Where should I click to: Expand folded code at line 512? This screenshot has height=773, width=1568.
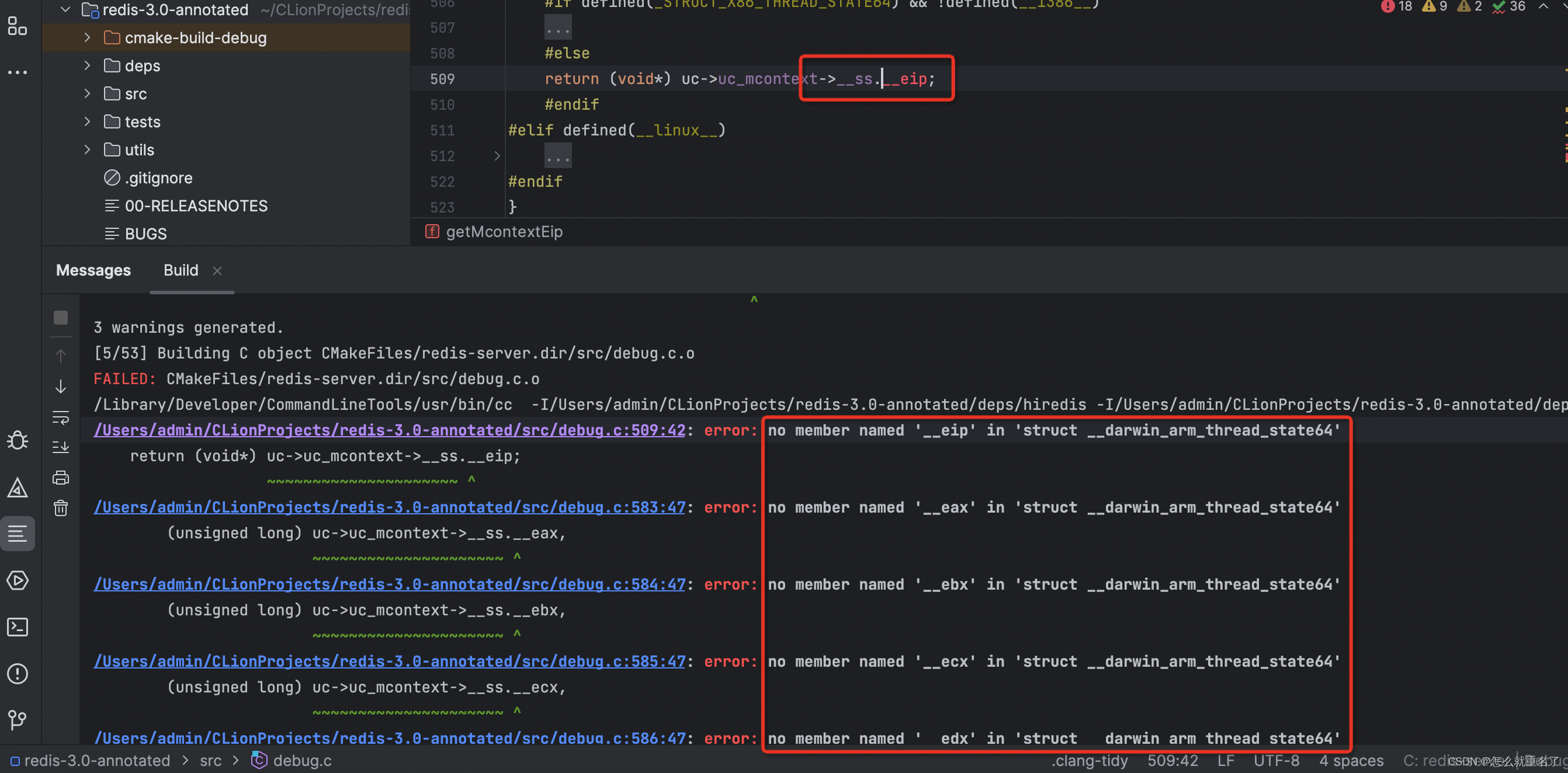[497, 156]
